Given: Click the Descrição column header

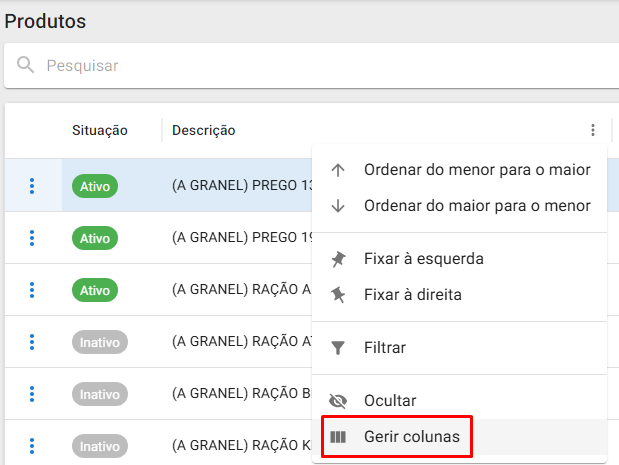Looking at the screenshot, I should [x=204, y=130].
